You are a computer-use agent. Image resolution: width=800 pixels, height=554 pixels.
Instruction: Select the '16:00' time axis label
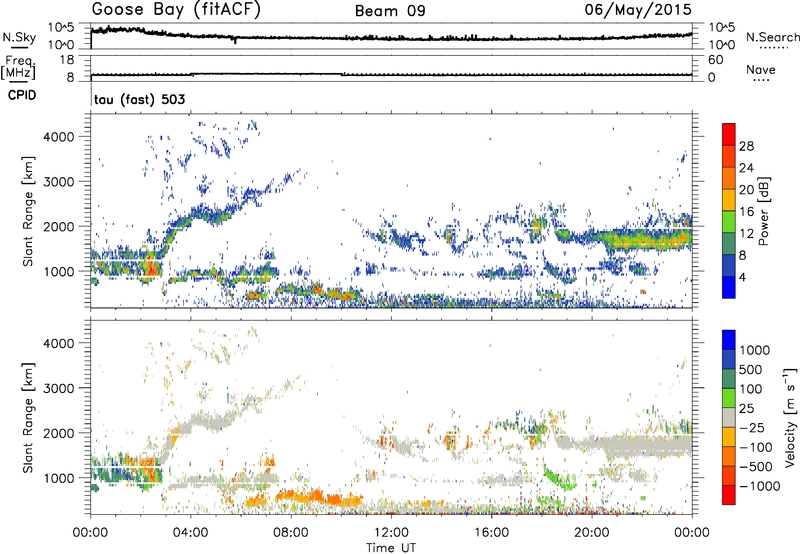coord(491,533)
